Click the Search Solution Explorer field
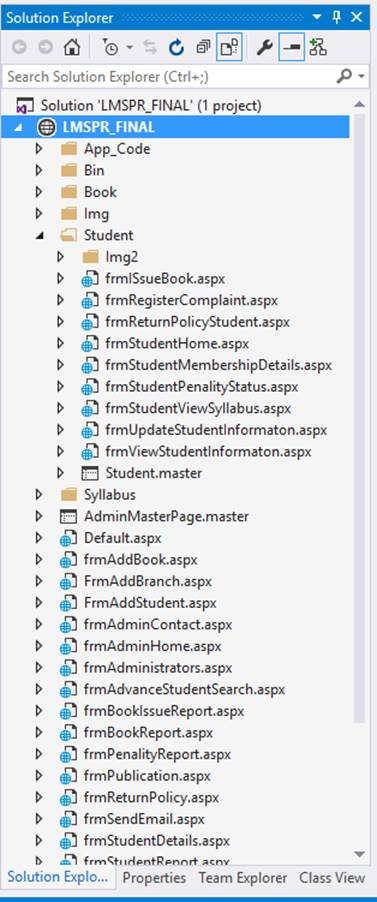The height and width of the screenshot is (902, 377). (170, 76)
